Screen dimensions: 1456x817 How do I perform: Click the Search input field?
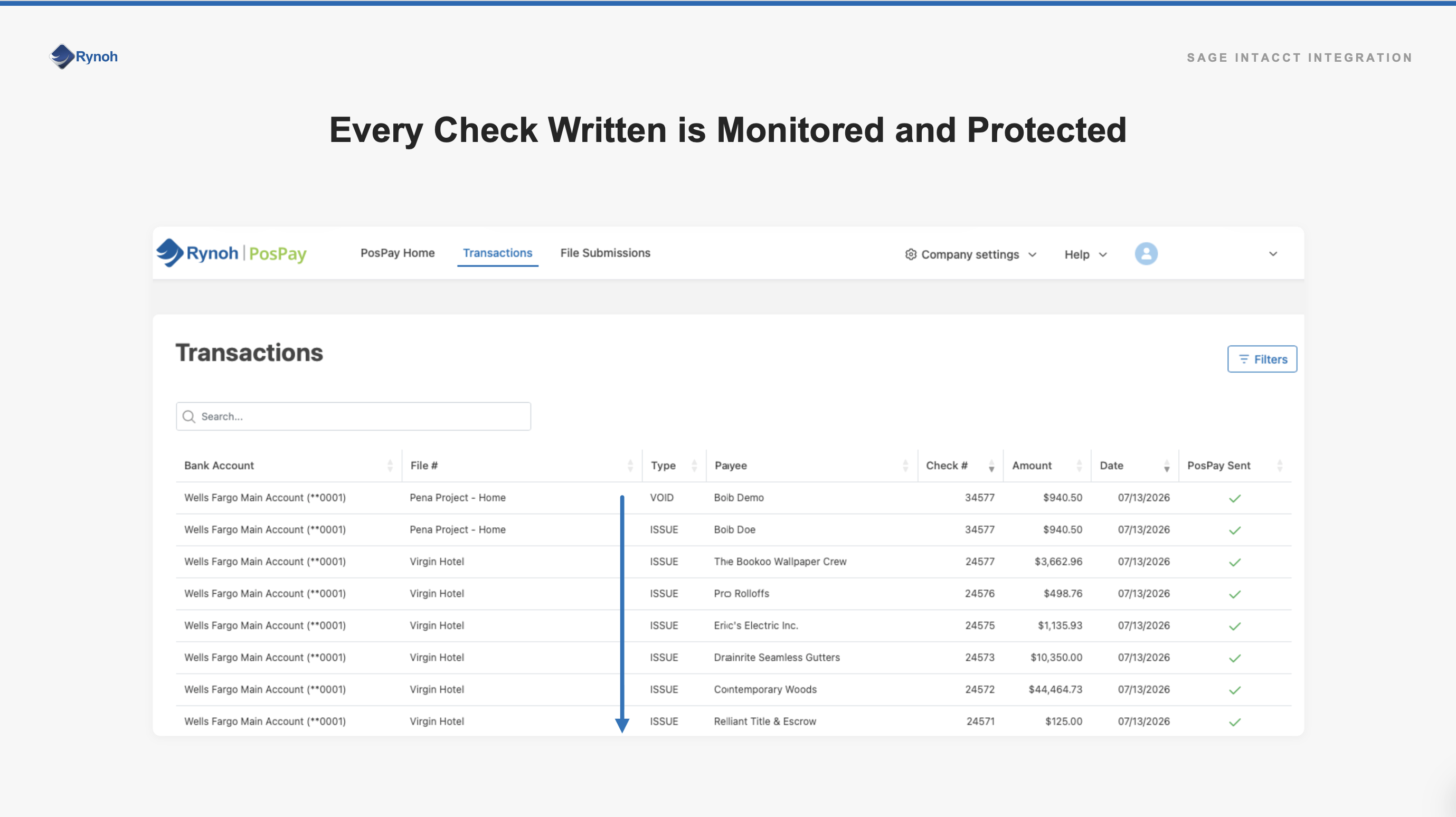[353, 416]
